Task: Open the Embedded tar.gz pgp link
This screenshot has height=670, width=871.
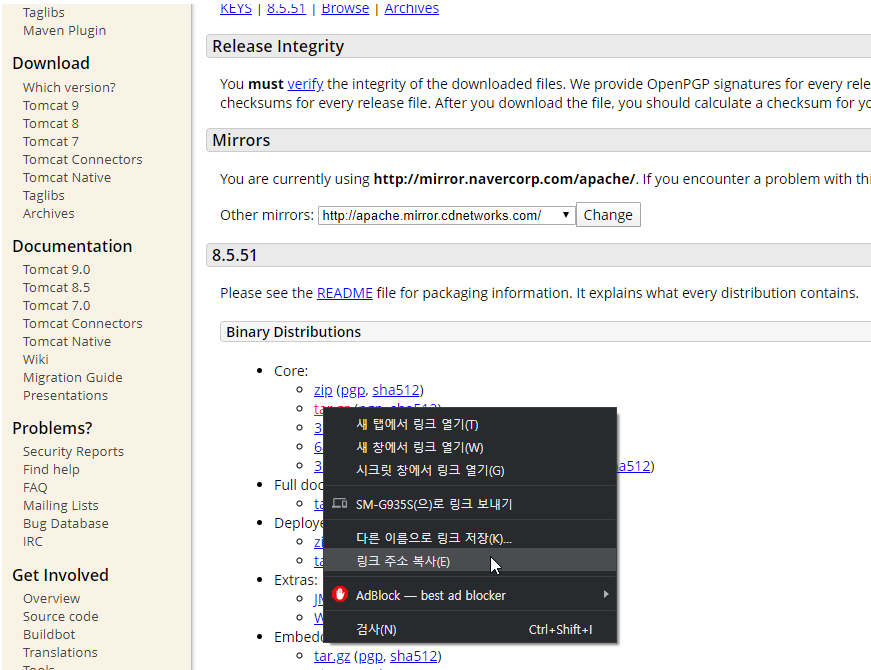Action: (371, 656)
